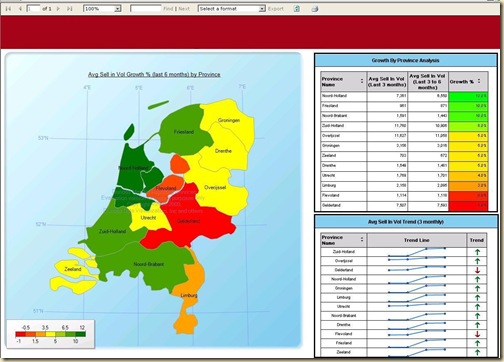Click Noord-Brabant up trend arrow

click(477, 316)
